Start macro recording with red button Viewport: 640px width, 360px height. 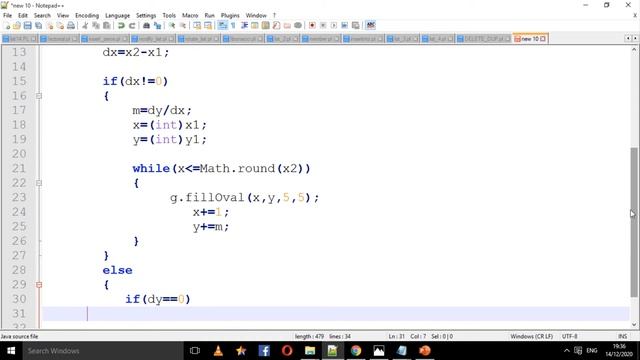pyautogui.click(x=312, y=25)
